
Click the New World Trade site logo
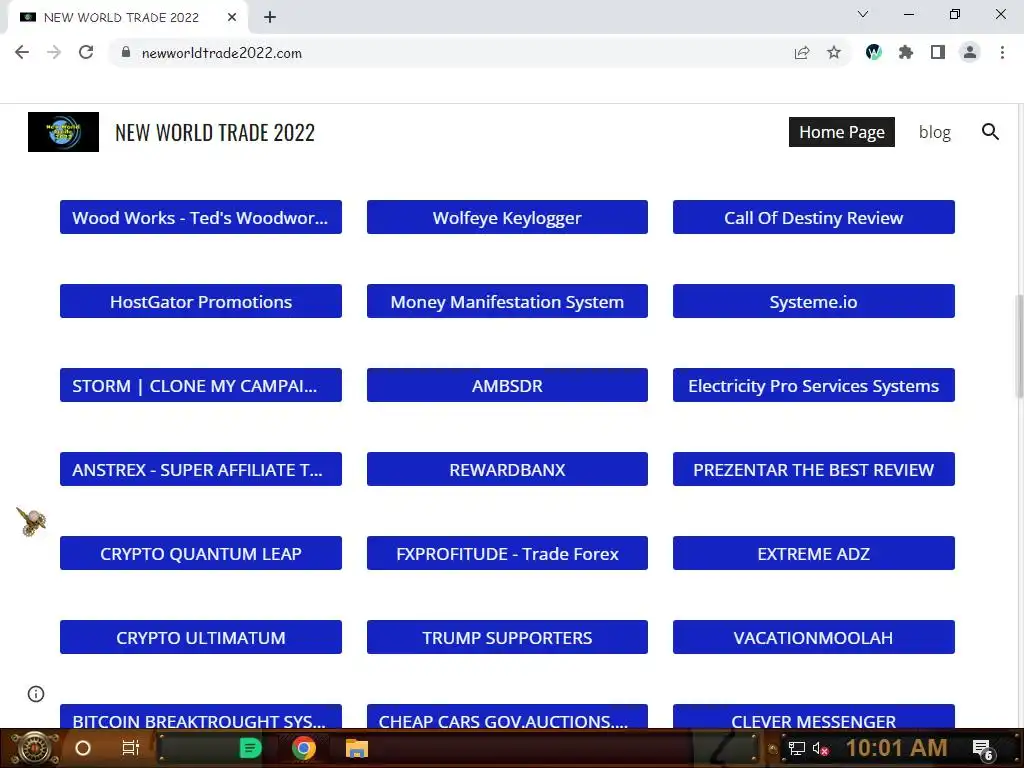(63, 132)
